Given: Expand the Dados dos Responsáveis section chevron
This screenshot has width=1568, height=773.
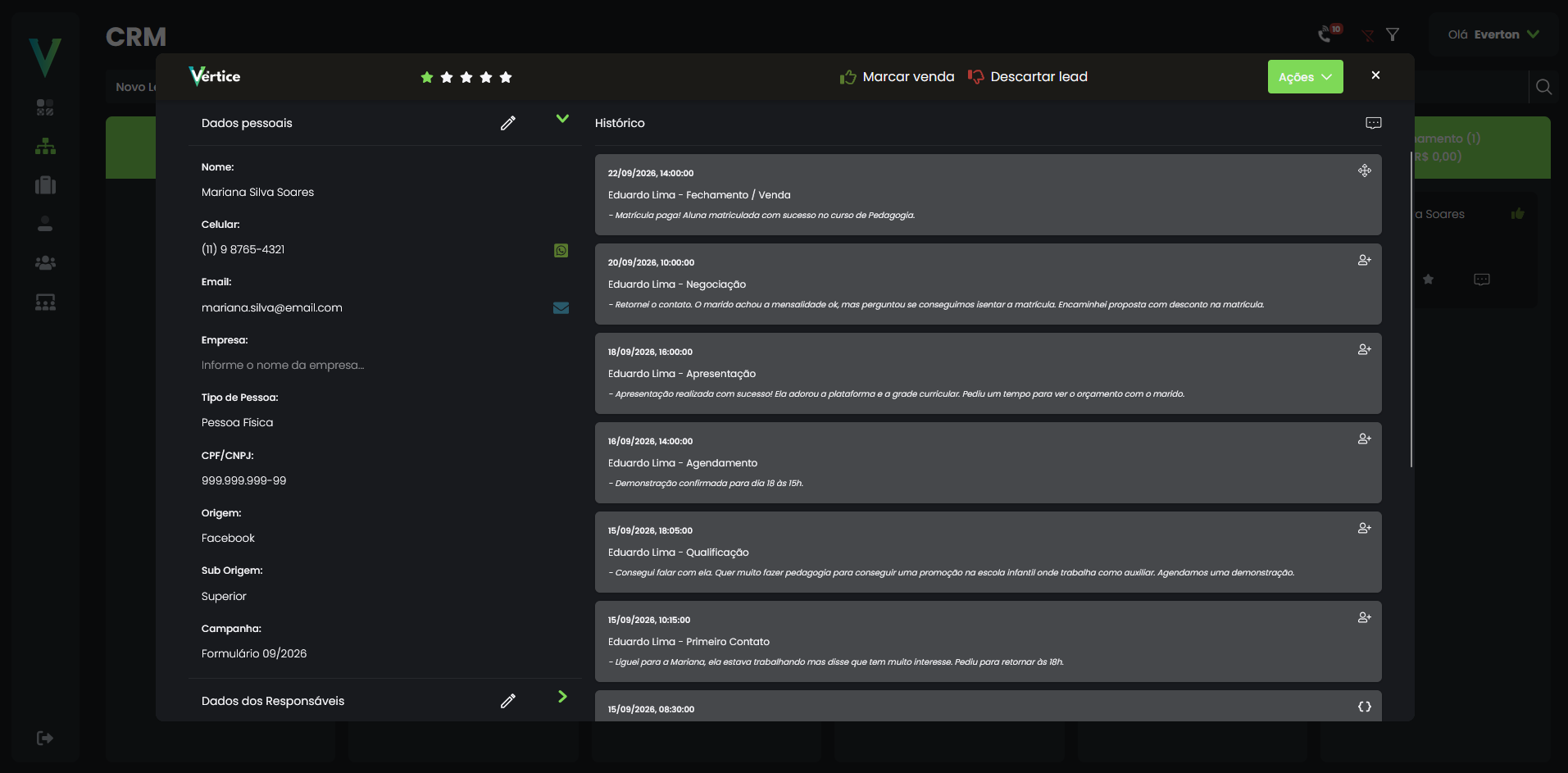Looking at the screenshot, I should pyautogui.click(x=562, y=697).
